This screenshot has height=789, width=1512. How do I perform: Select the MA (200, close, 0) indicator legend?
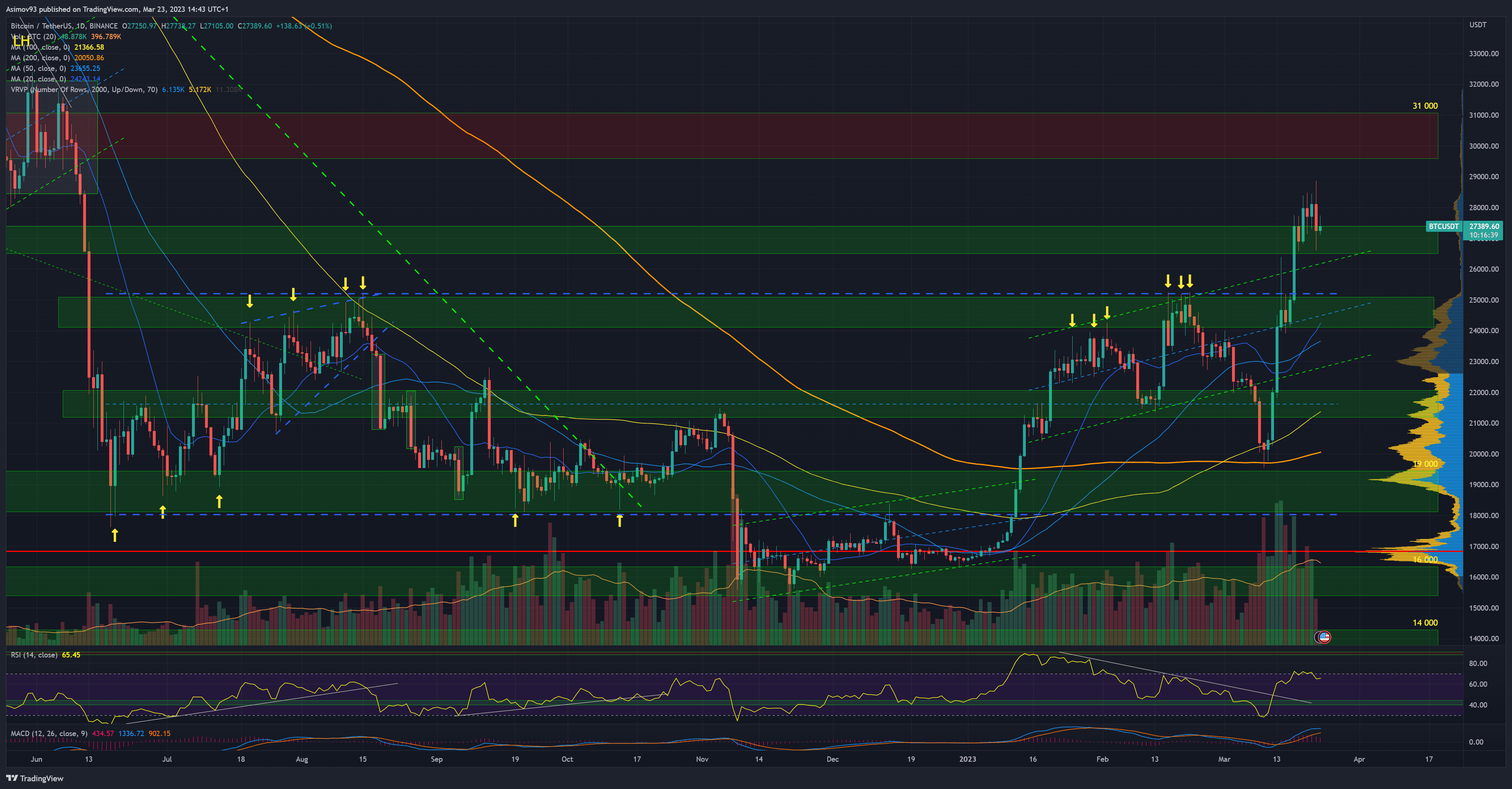40,58
